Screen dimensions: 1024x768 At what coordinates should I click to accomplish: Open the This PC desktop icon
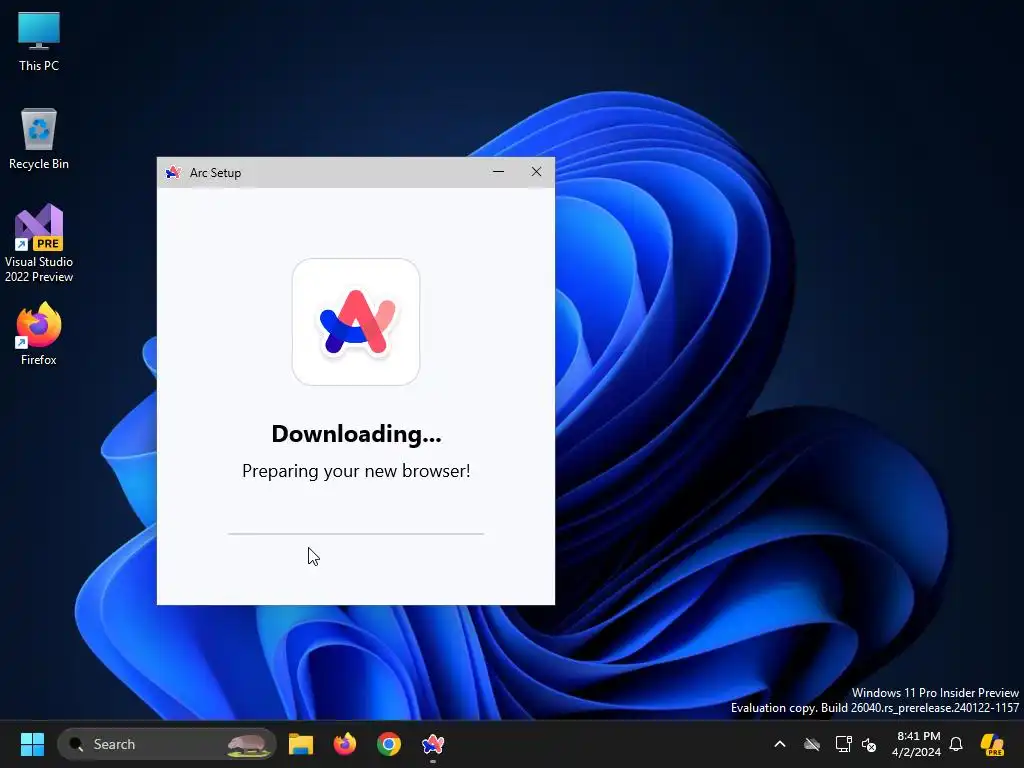tap(39, 41)
